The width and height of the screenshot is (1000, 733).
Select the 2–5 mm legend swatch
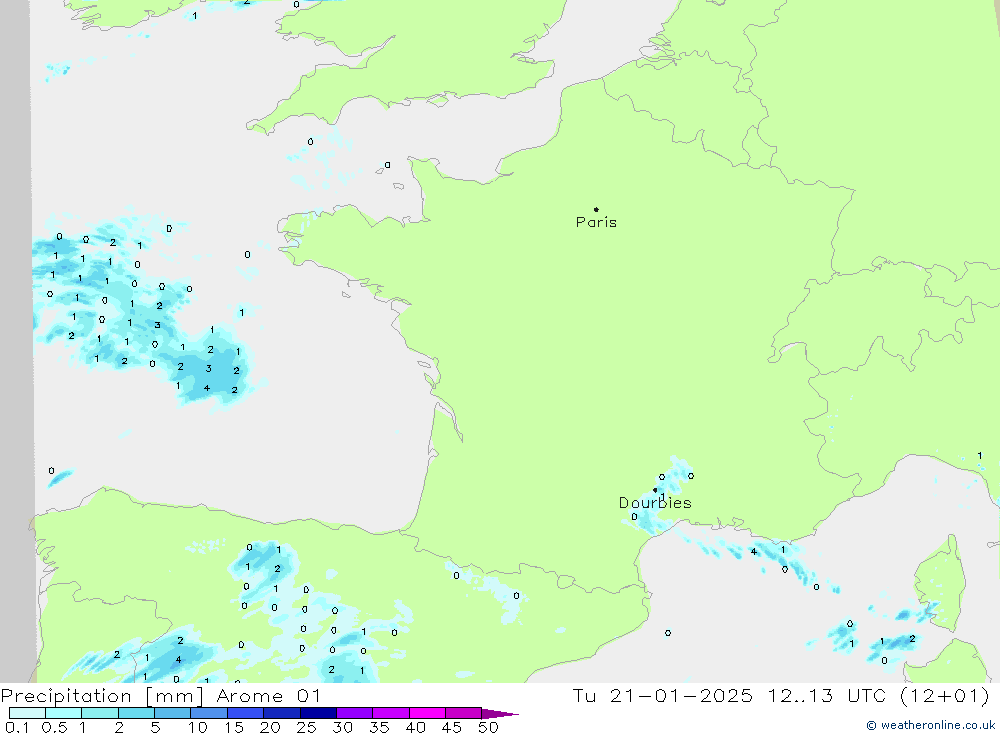136,713
